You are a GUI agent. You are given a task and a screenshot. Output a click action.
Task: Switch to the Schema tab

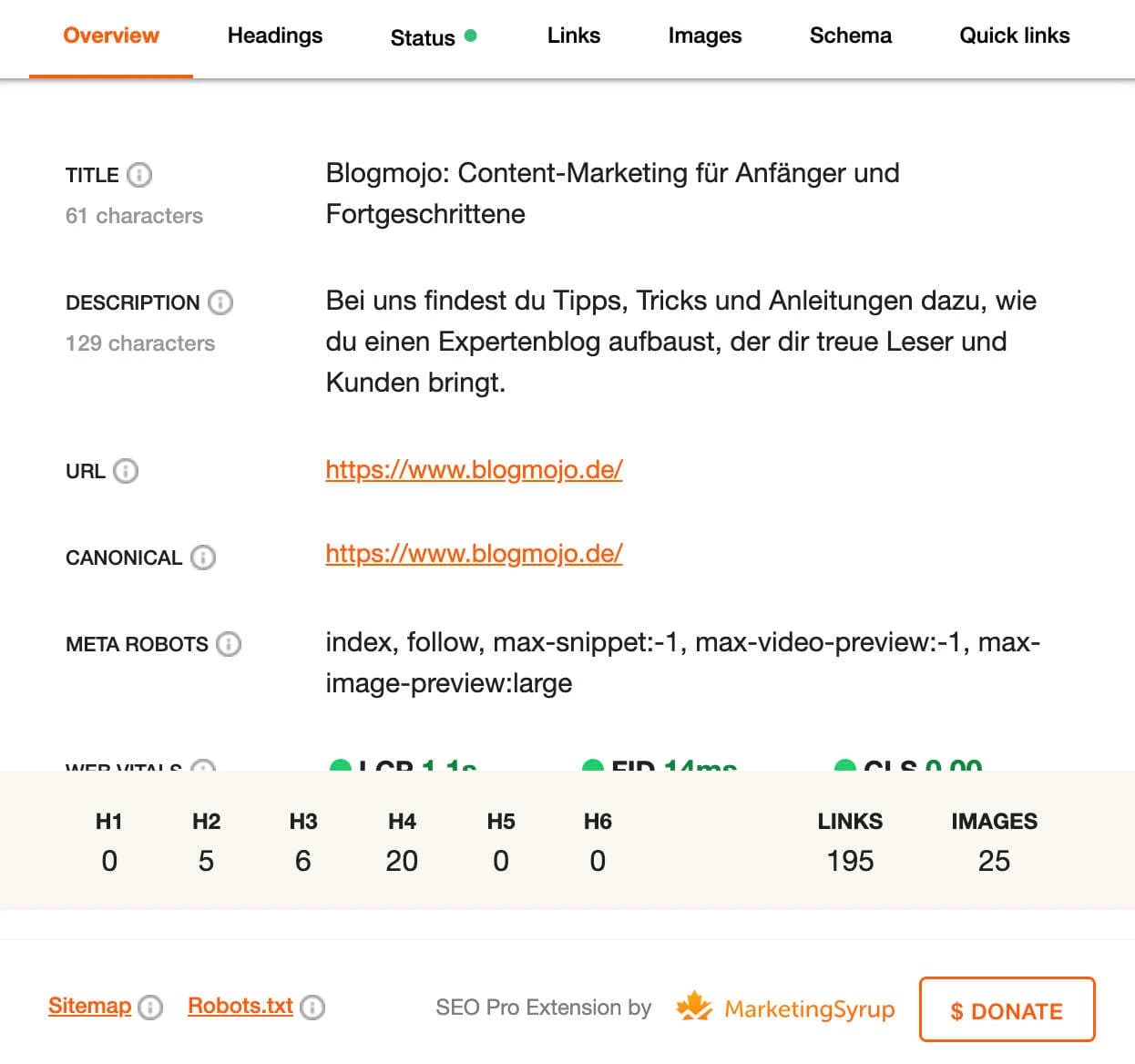coord(850,36)
